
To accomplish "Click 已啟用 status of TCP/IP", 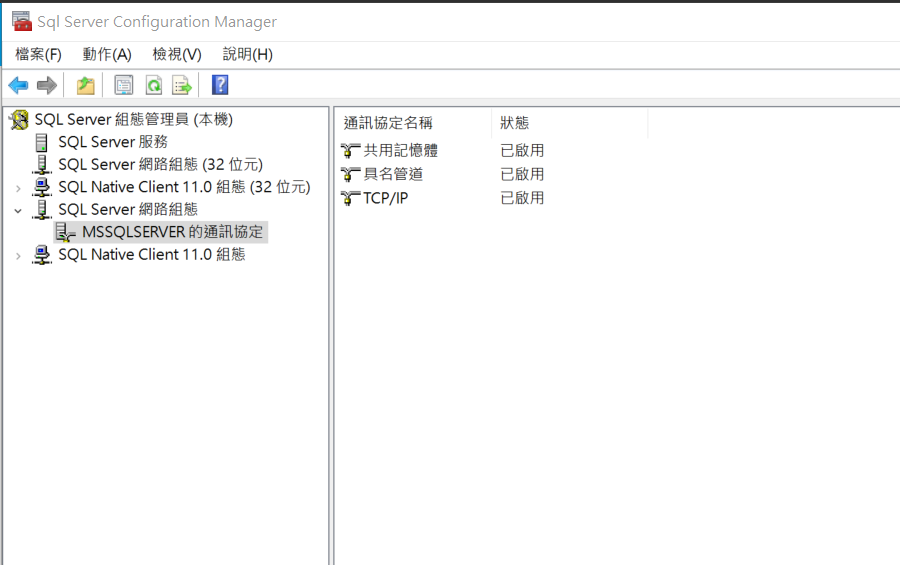I will click(x=522, y=198).
